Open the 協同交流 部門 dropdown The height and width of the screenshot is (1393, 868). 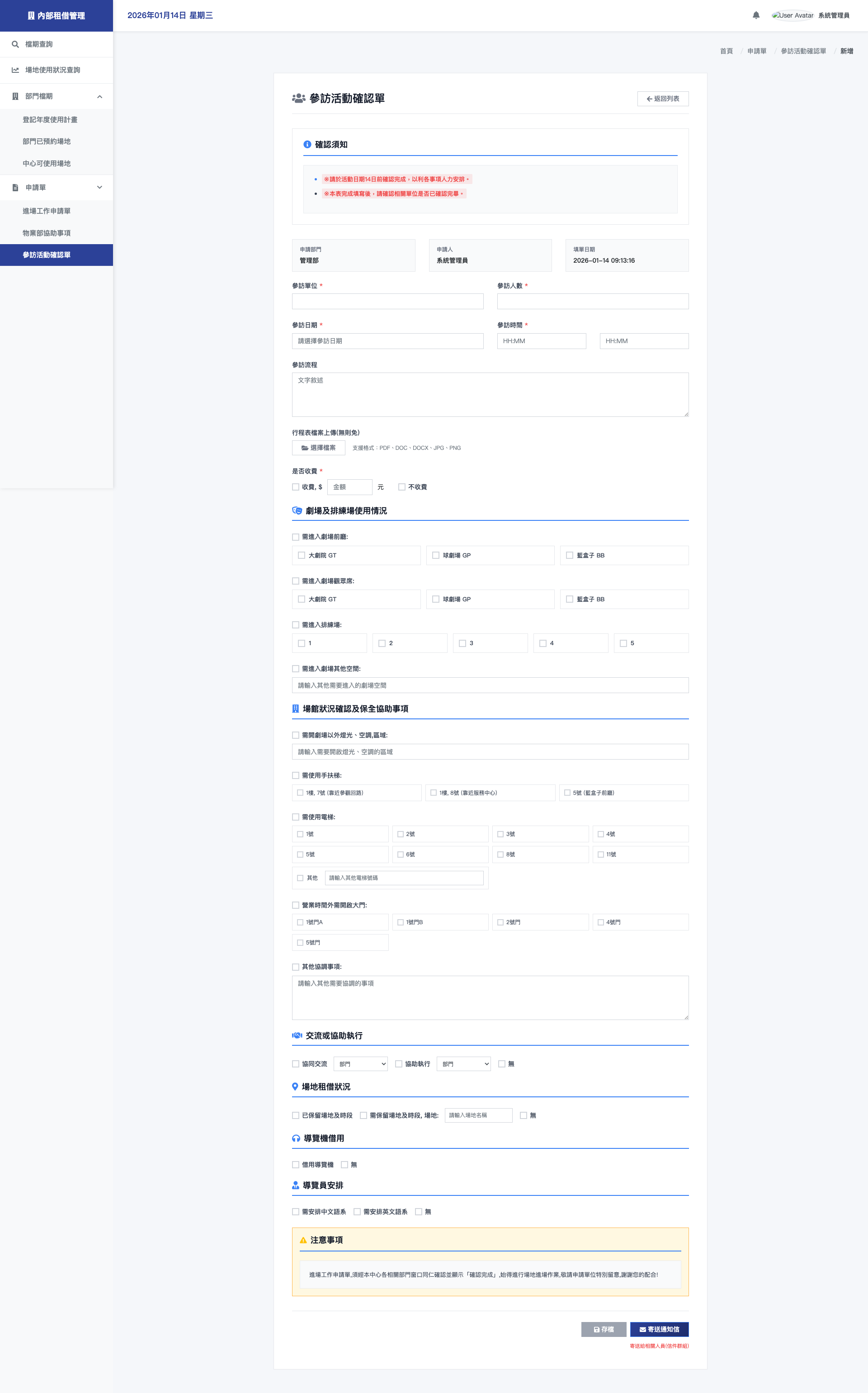tap(360, 1063)
